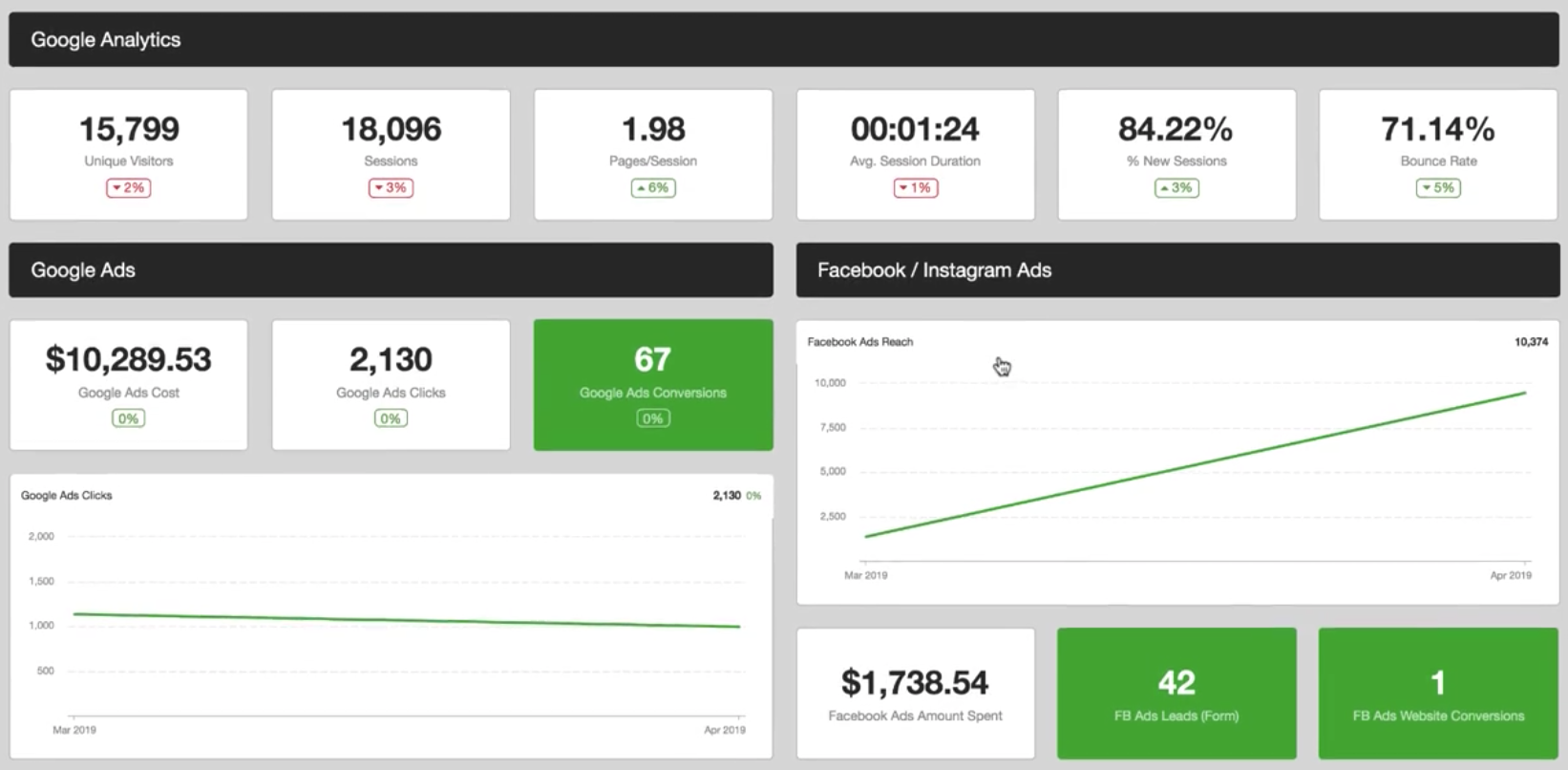The image size is (1568, 770).
Task: Open the Unique Visitors 15,799 card
Action: point(129,155)
